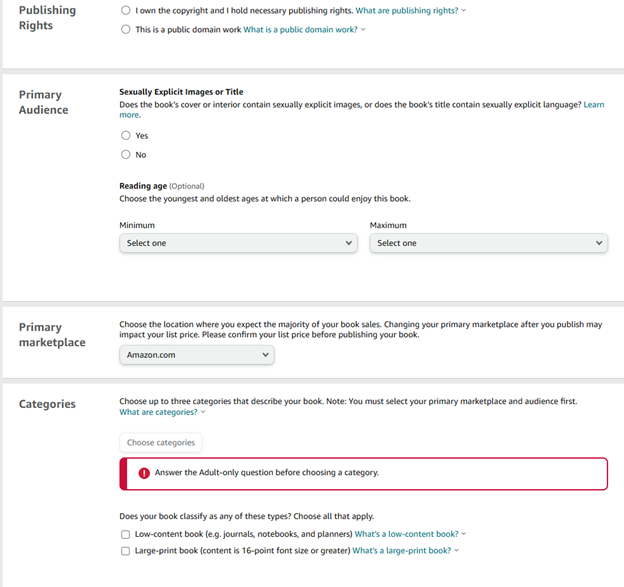The height and width of the screenshot is (587, 624).
Task: Click the red error alert icon
Action: pyautogui.click(x=144, y=473)
